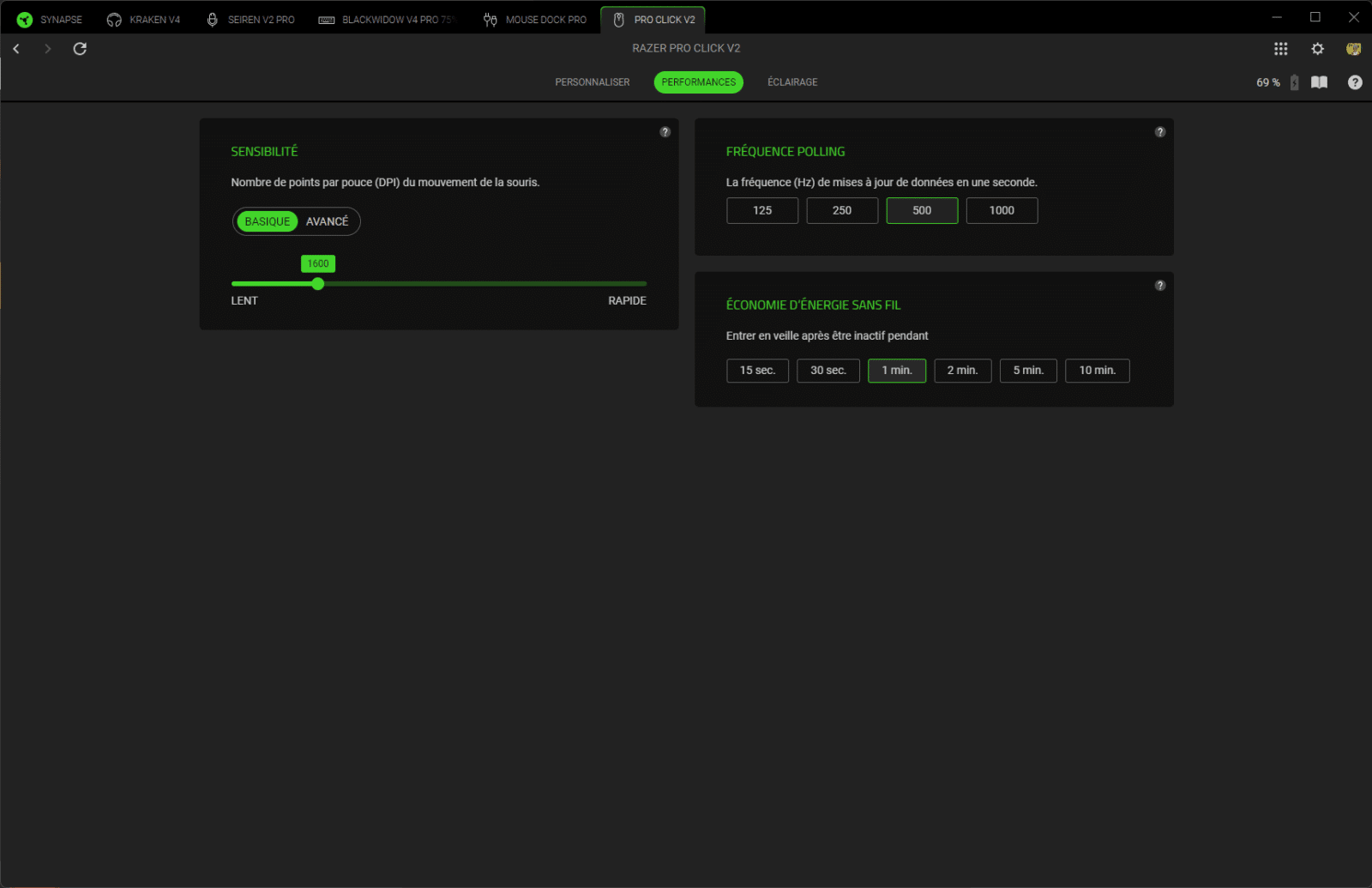The image size is (1372, 888).
Task: Click the battery status icon
Action: point(1295,82)
